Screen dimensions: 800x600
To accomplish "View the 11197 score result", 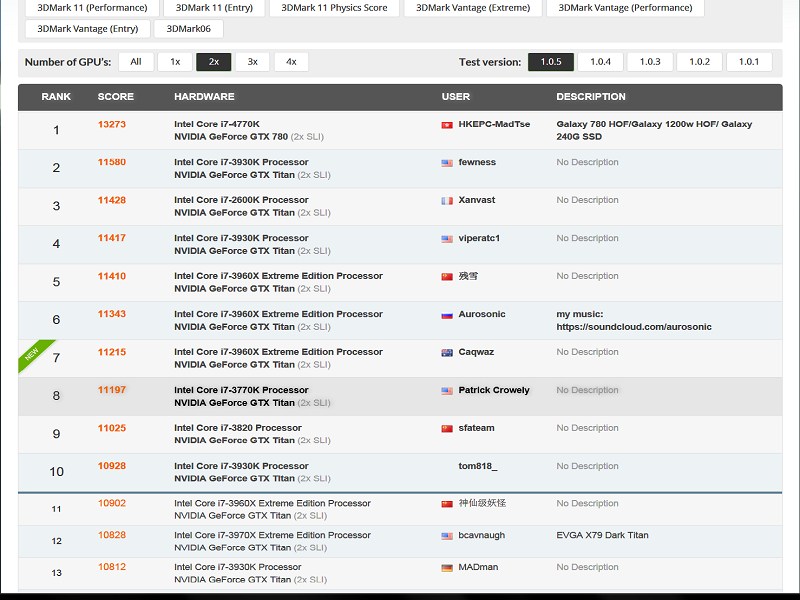I will [112, 390].
